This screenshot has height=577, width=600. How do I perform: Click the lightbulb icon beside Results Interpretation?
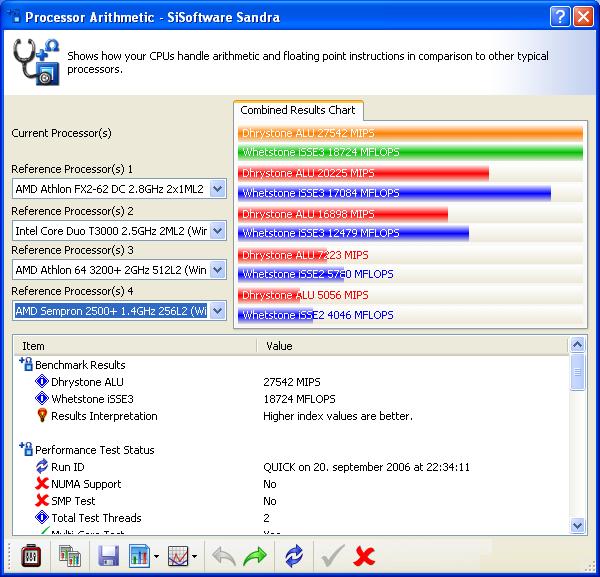pos(42,416)
